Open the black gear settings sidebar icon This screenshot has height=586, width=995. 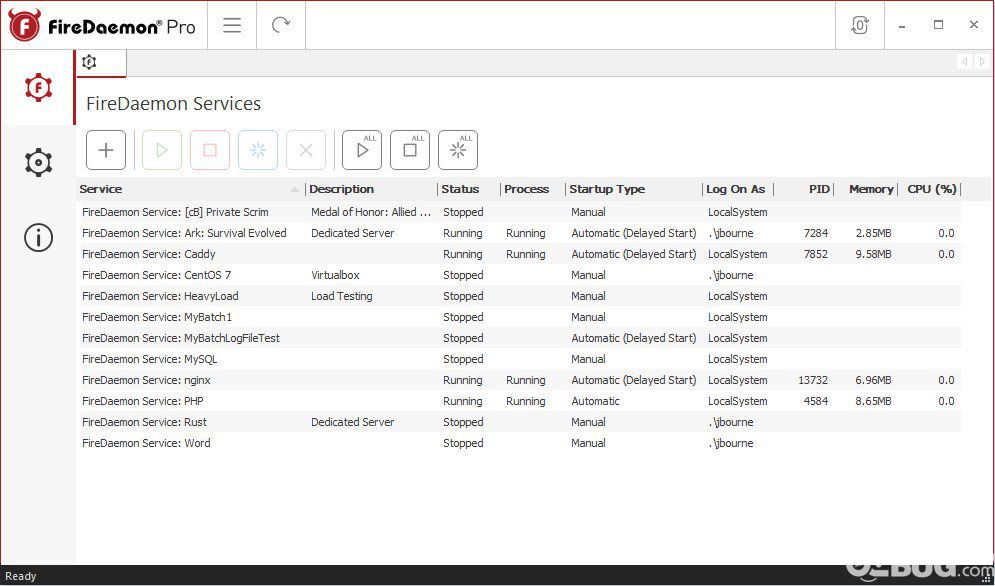point(38,163)
